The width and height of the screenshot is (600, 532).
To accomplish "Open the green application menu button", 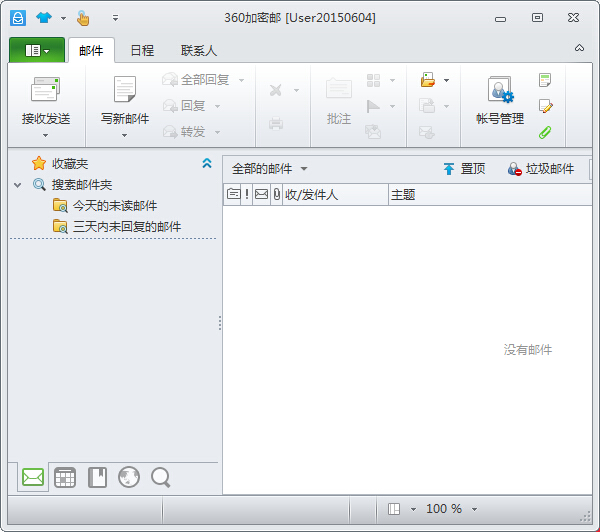I will pyautogui.click(x=37, y=50).
